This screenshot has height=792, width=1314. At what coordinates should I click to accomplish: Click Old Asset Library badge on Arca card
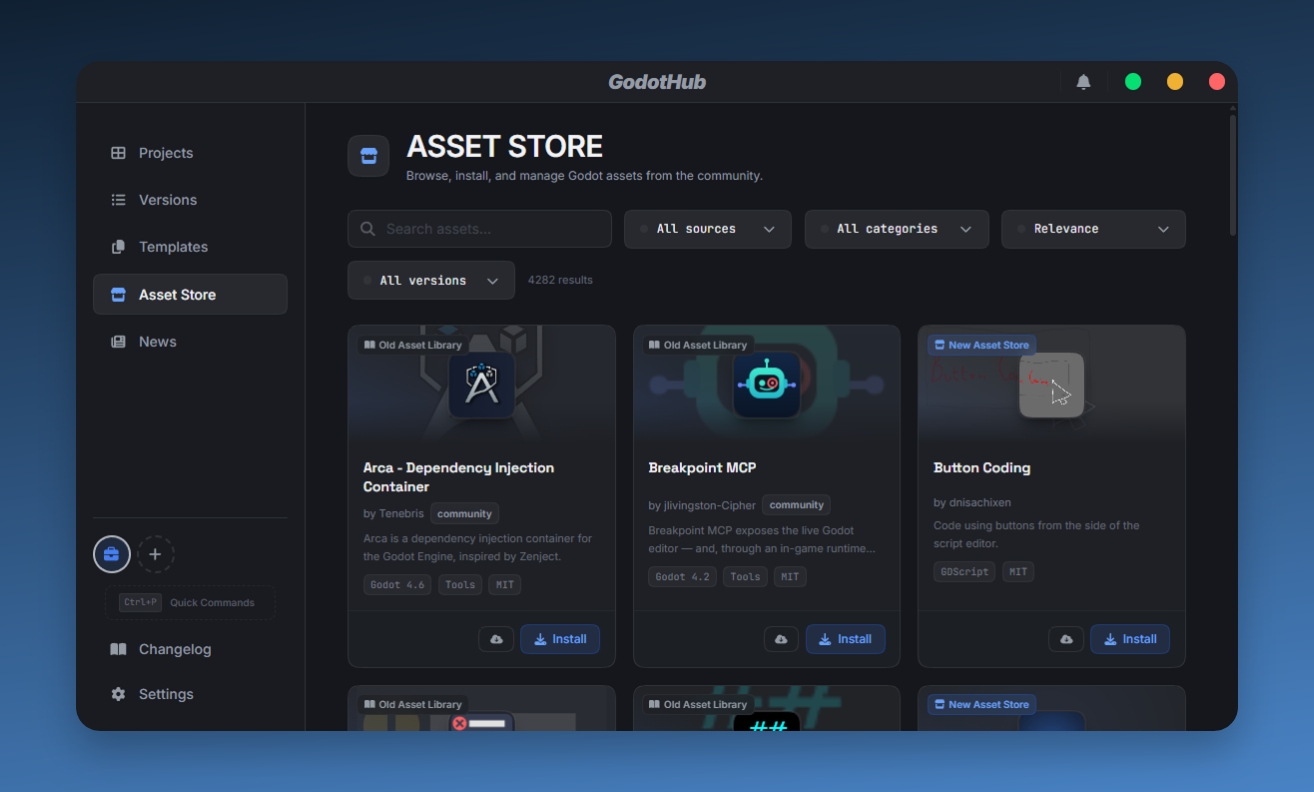(412, 345)
